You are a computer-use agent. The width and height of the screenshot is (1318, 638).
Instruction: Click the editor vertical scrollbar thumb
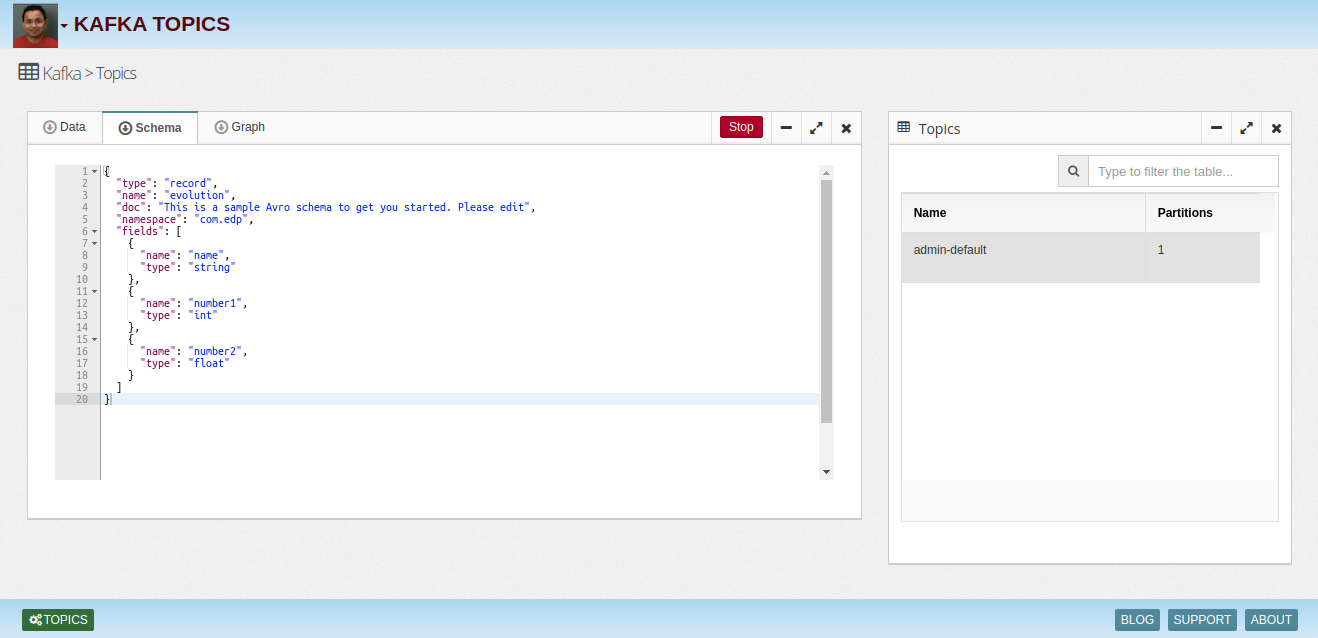(826, 300)
